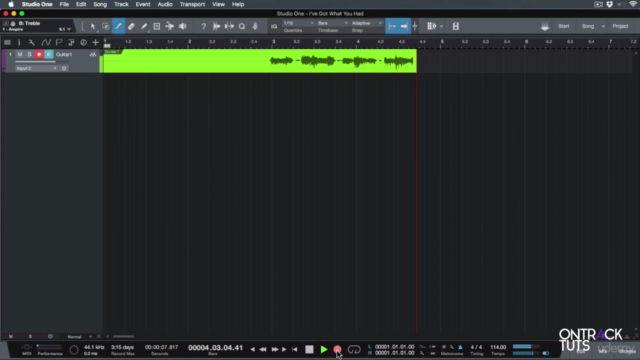
Task: Click the video player icon in the toolbar
Action: coord(456,27)
